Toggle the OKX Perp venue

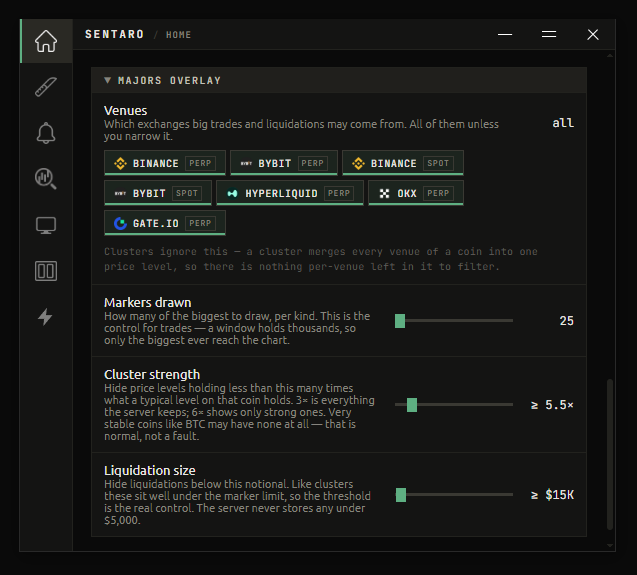click(x=416, y=193)
